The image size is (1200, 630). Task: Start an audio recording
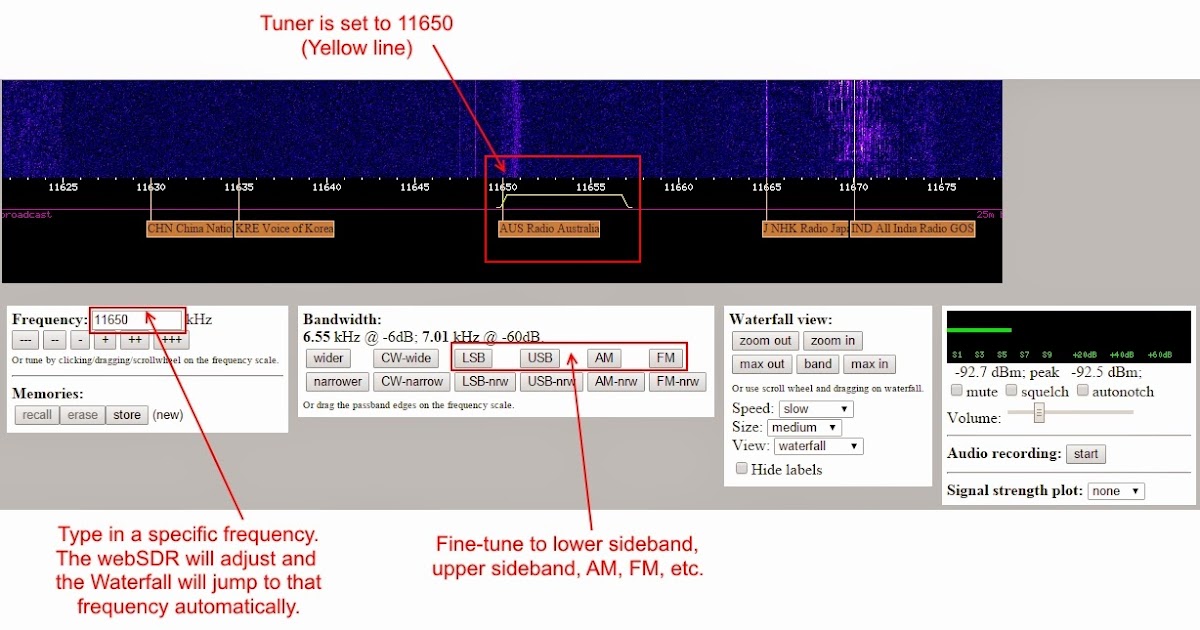click(x=1086, y=453)
